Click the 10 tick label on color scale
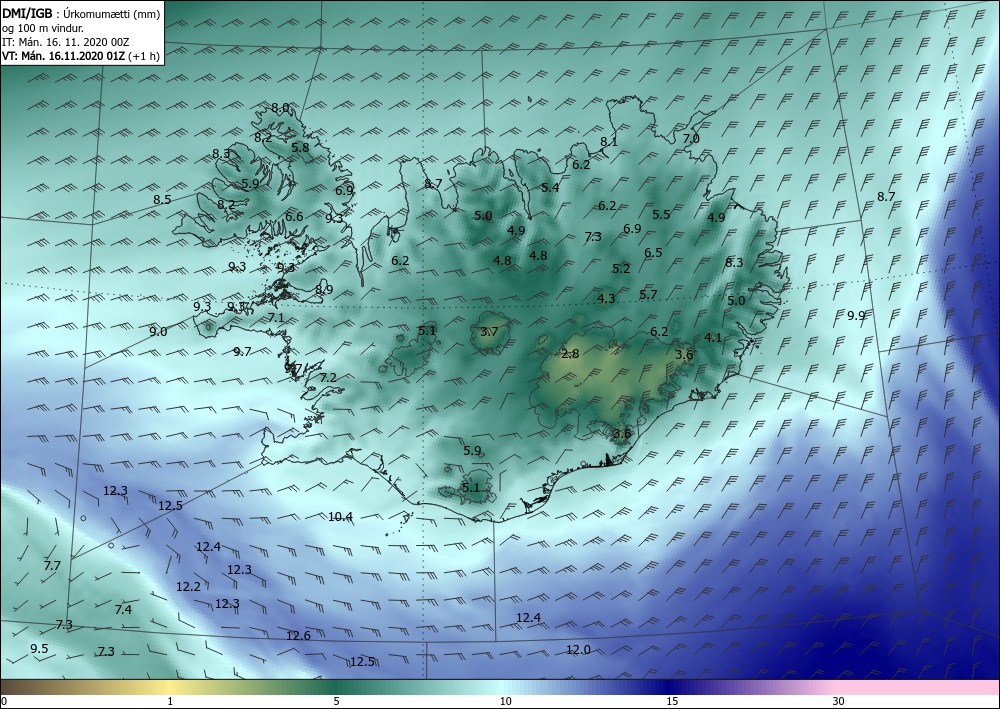This screenshot has height=709, width=1000. pos(505,701)
